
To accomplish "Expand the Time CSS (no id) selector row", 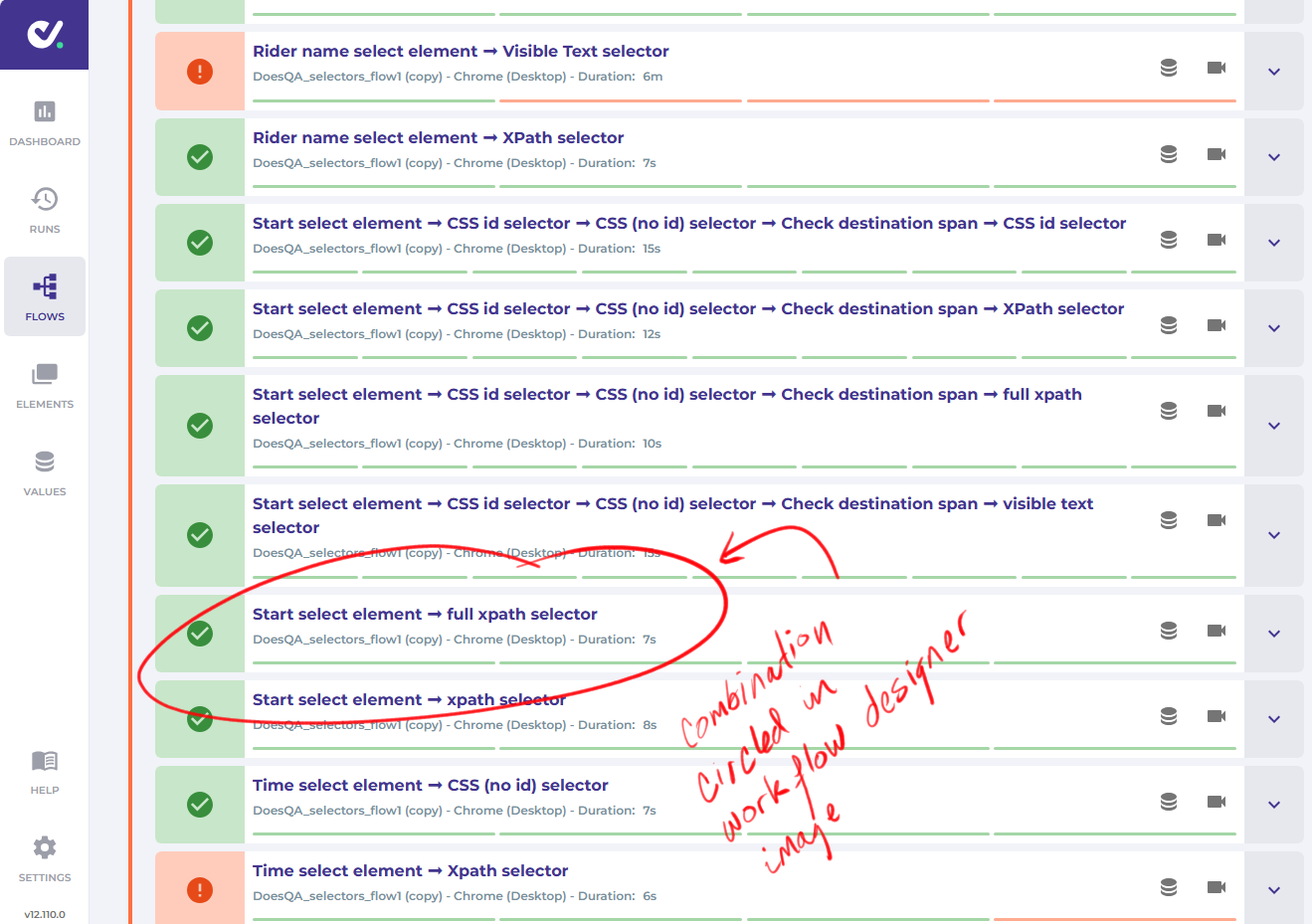I will (1274, 805).
